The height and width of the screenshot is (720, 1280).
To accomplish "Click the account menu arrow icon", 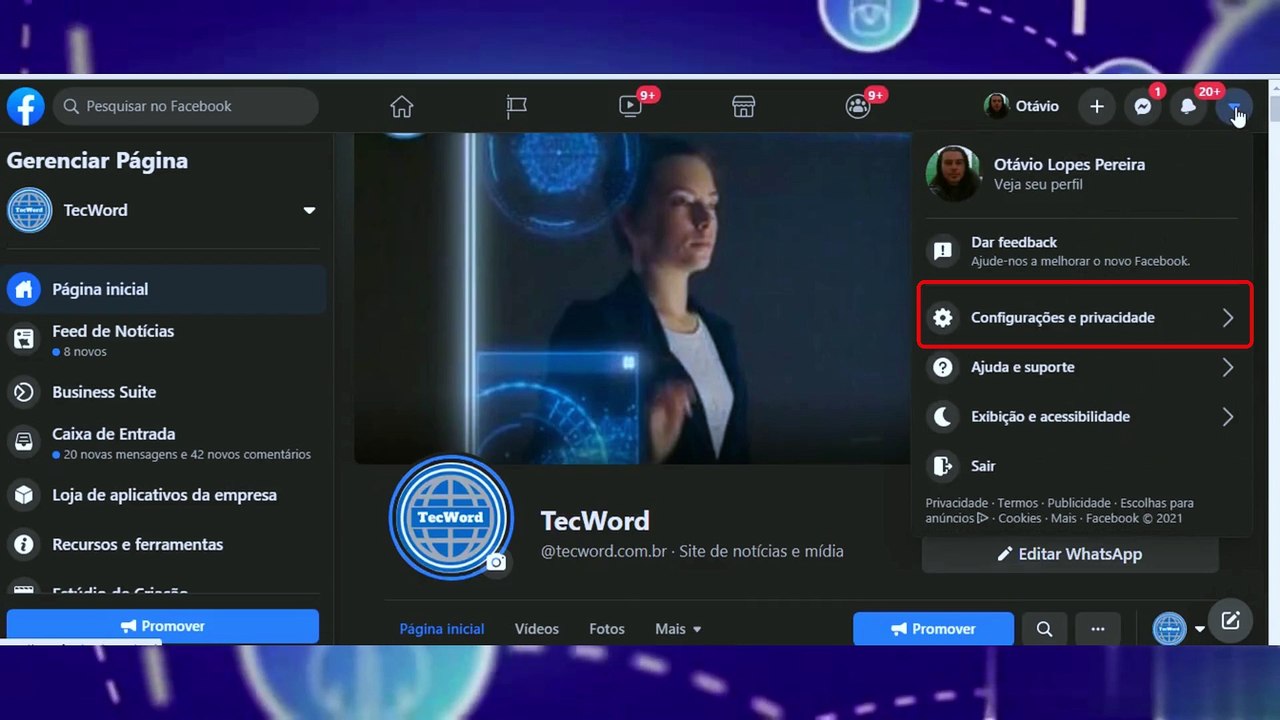I will [x=1234, y=106].
